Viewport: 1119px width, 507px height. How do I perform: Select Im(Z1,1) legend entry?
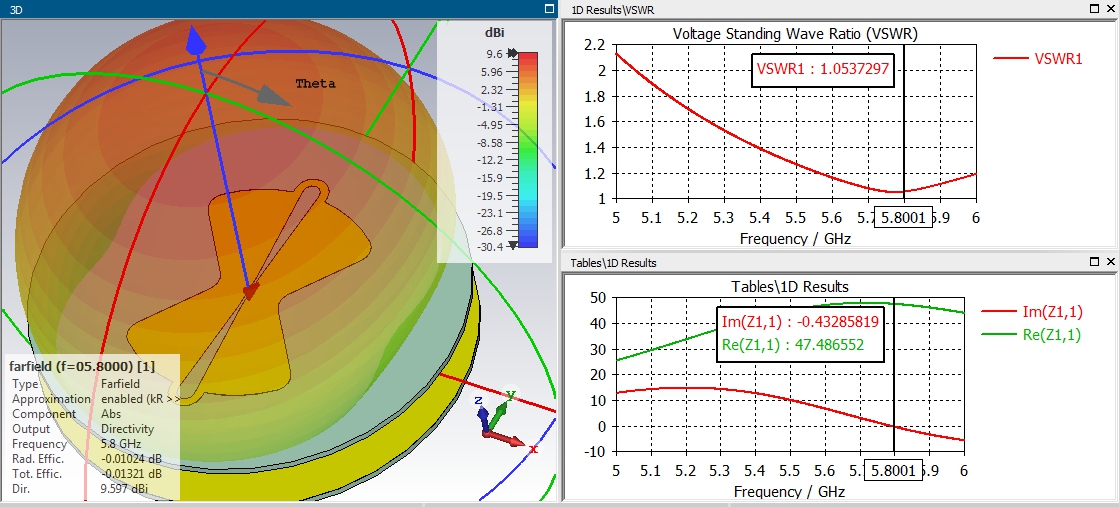pyautogui.click(x=1033, y=310)
